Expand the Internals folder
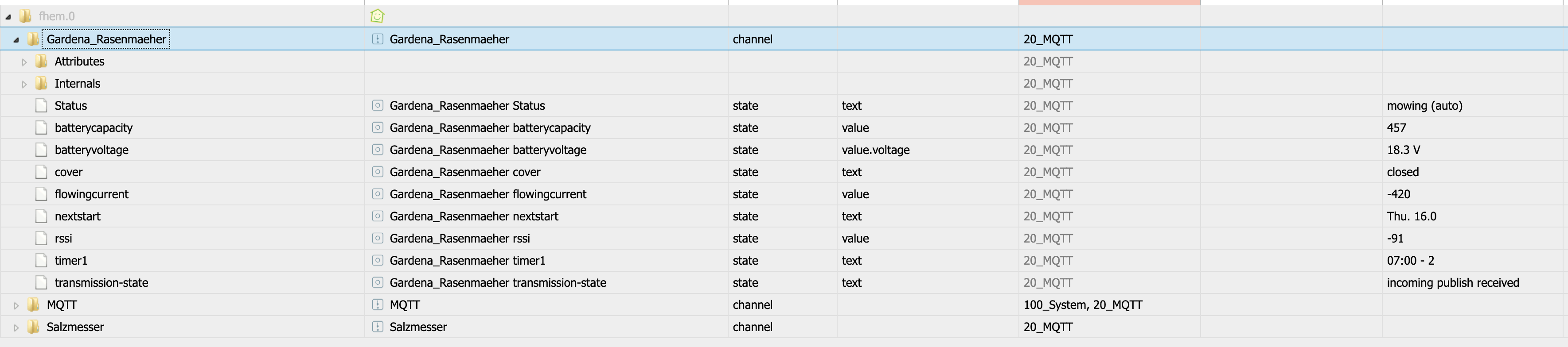The height and width of the screenshot is (347, 1568). pyautogui.click(x=24, y=84)
